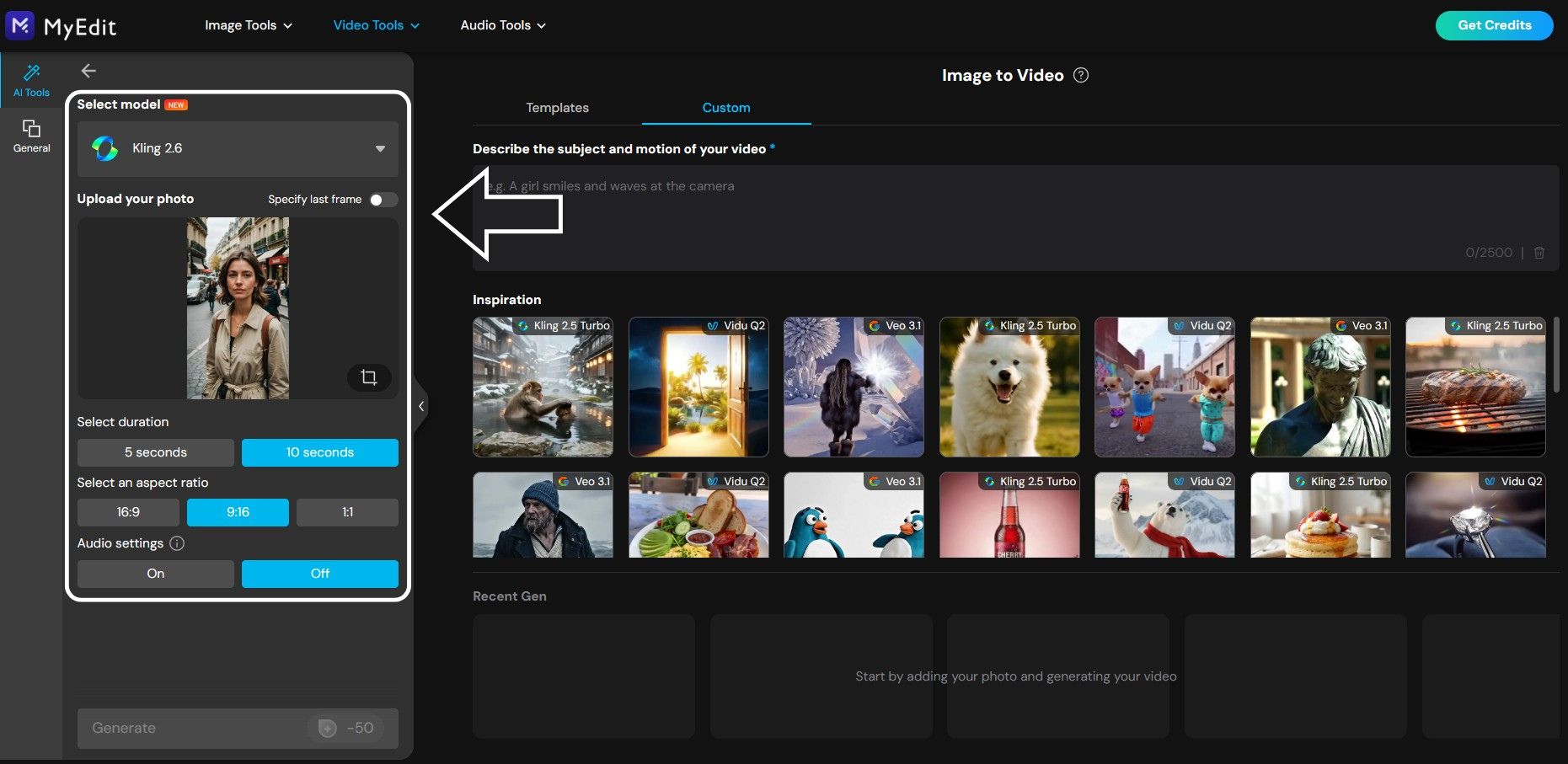Click the Audio settings label
The image size is (1568, 764).
(120, 543)
